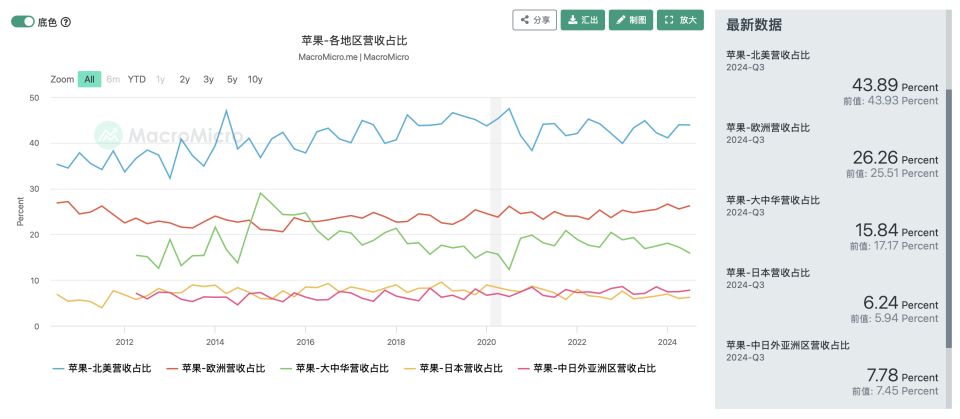960x419 pixels.
Task: Click the 7.78 Percent value
Action: pos(900,375)
